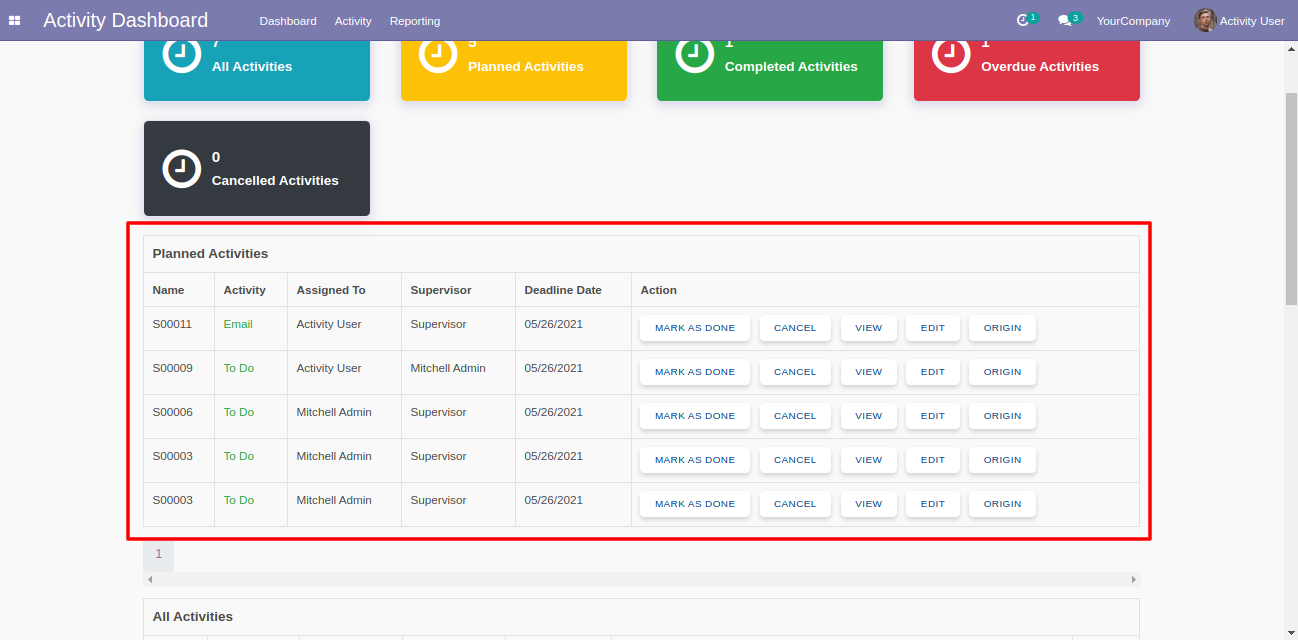Click clock icon on All Activities card

(x=181, y=54)
